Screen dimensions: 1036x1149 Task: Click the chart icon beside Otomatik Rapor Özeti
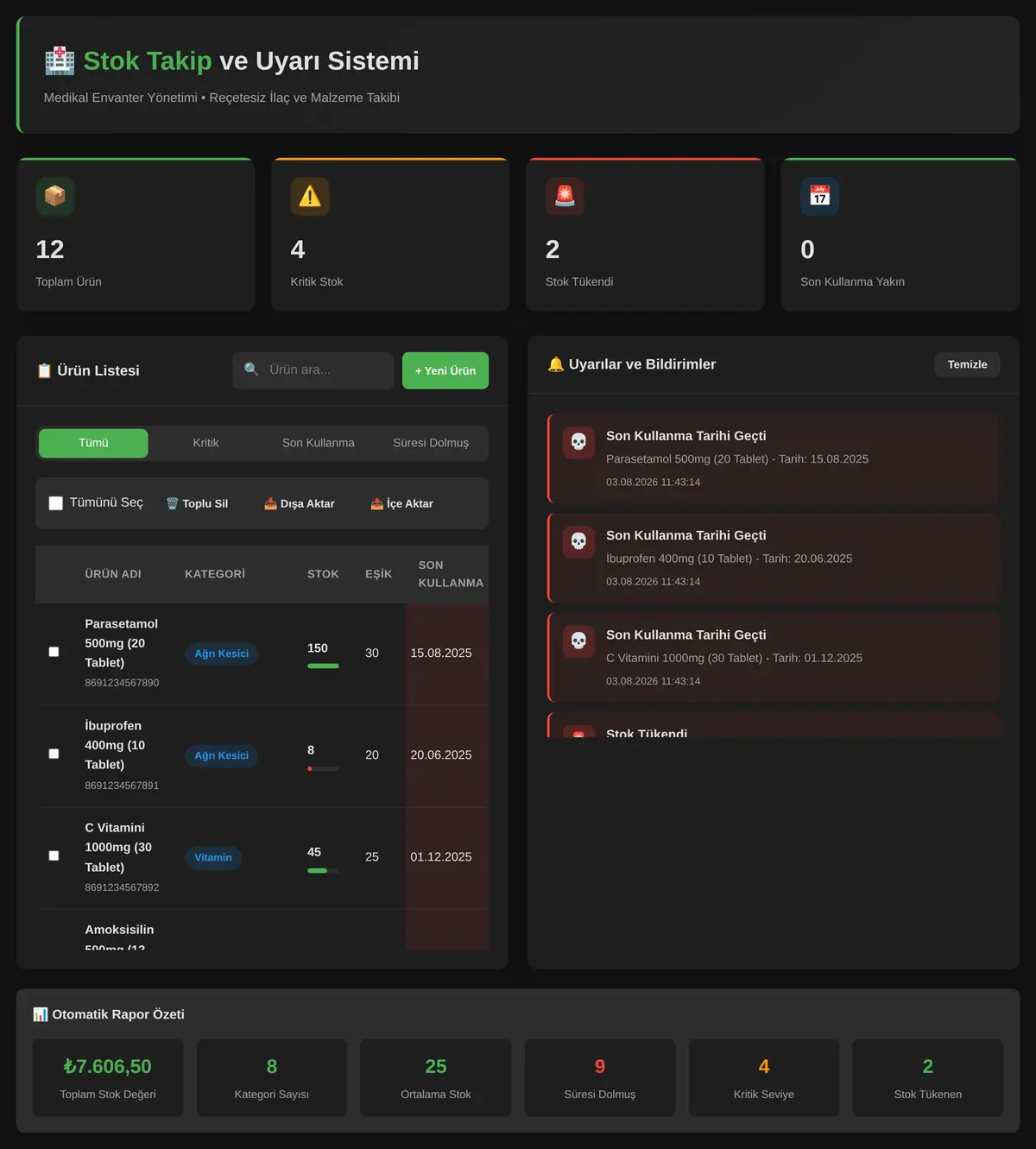tap(41, 1014)
